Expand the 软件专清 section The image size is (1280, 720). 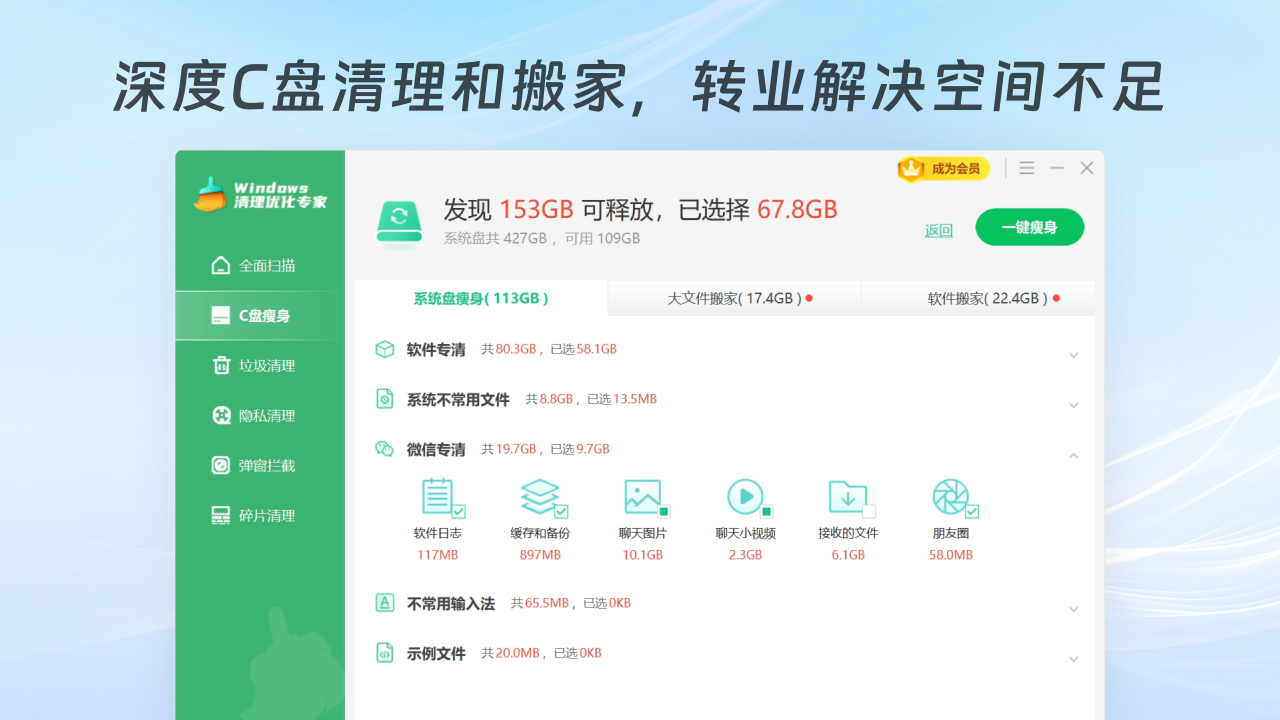[x=1074, y=355]
